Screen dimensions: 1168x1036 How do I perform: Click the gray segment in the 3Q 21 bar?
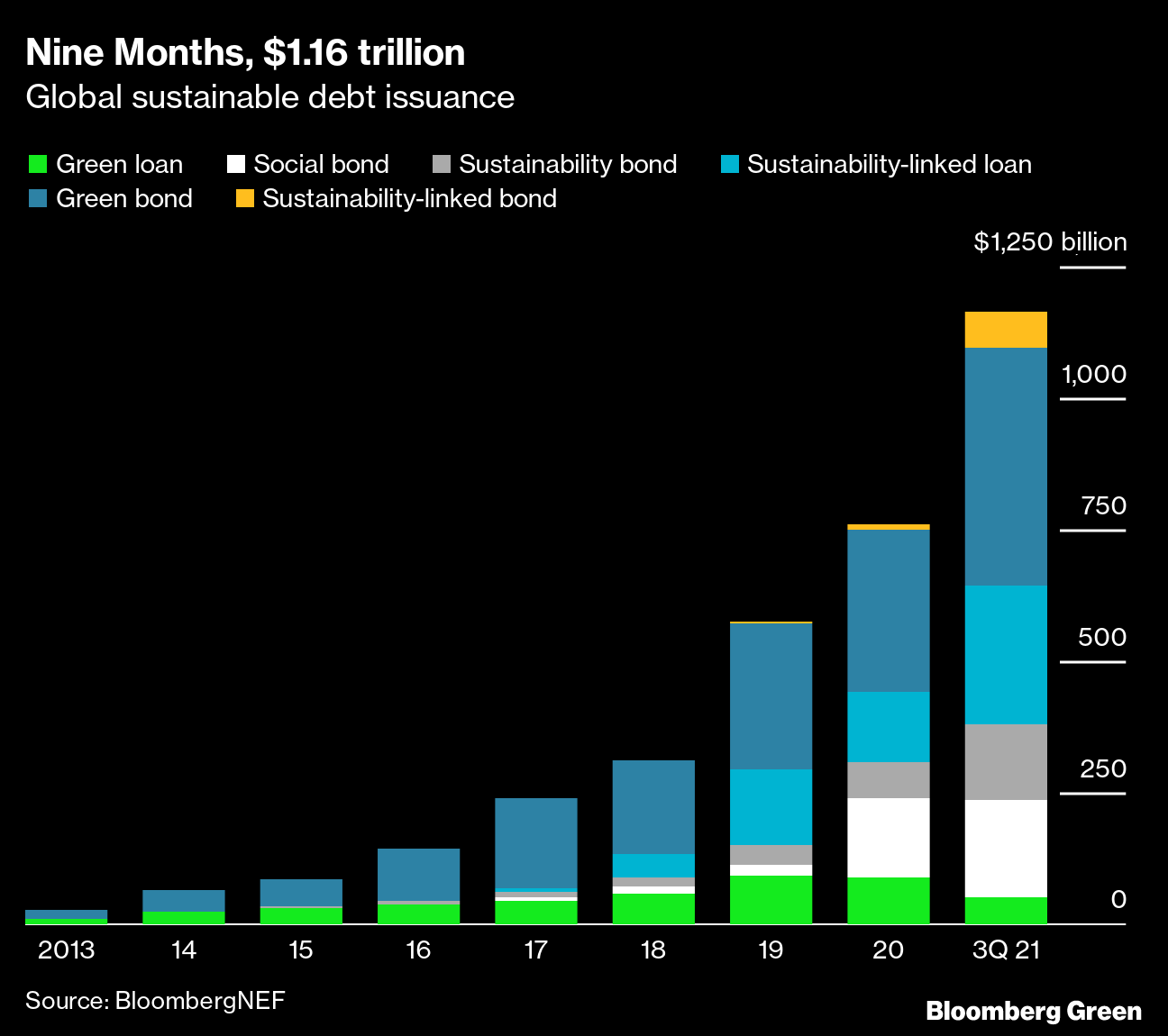click(1006, 761)
